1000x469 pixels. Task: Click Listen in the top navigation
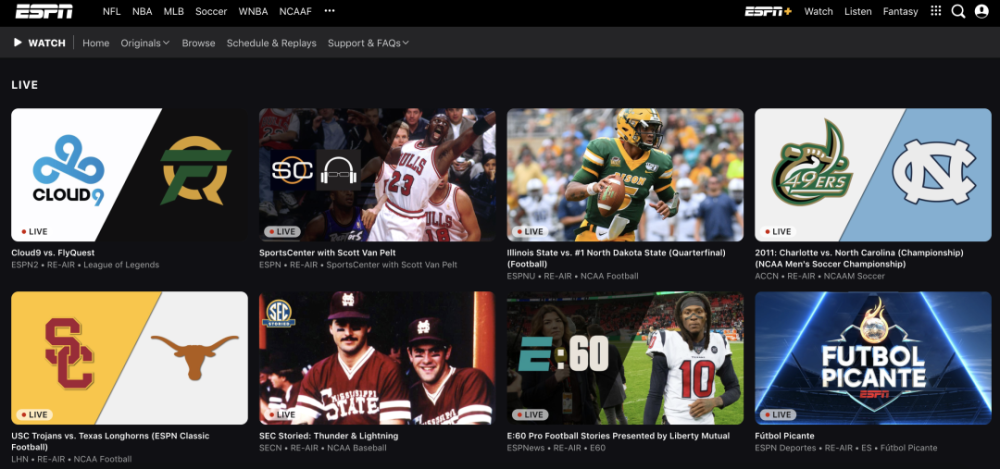tap(858, 11)
